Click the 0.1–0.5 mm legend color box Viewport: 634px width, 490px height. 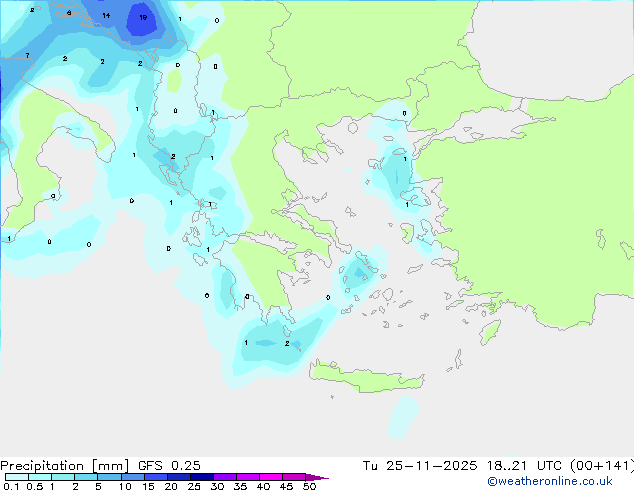17,477
